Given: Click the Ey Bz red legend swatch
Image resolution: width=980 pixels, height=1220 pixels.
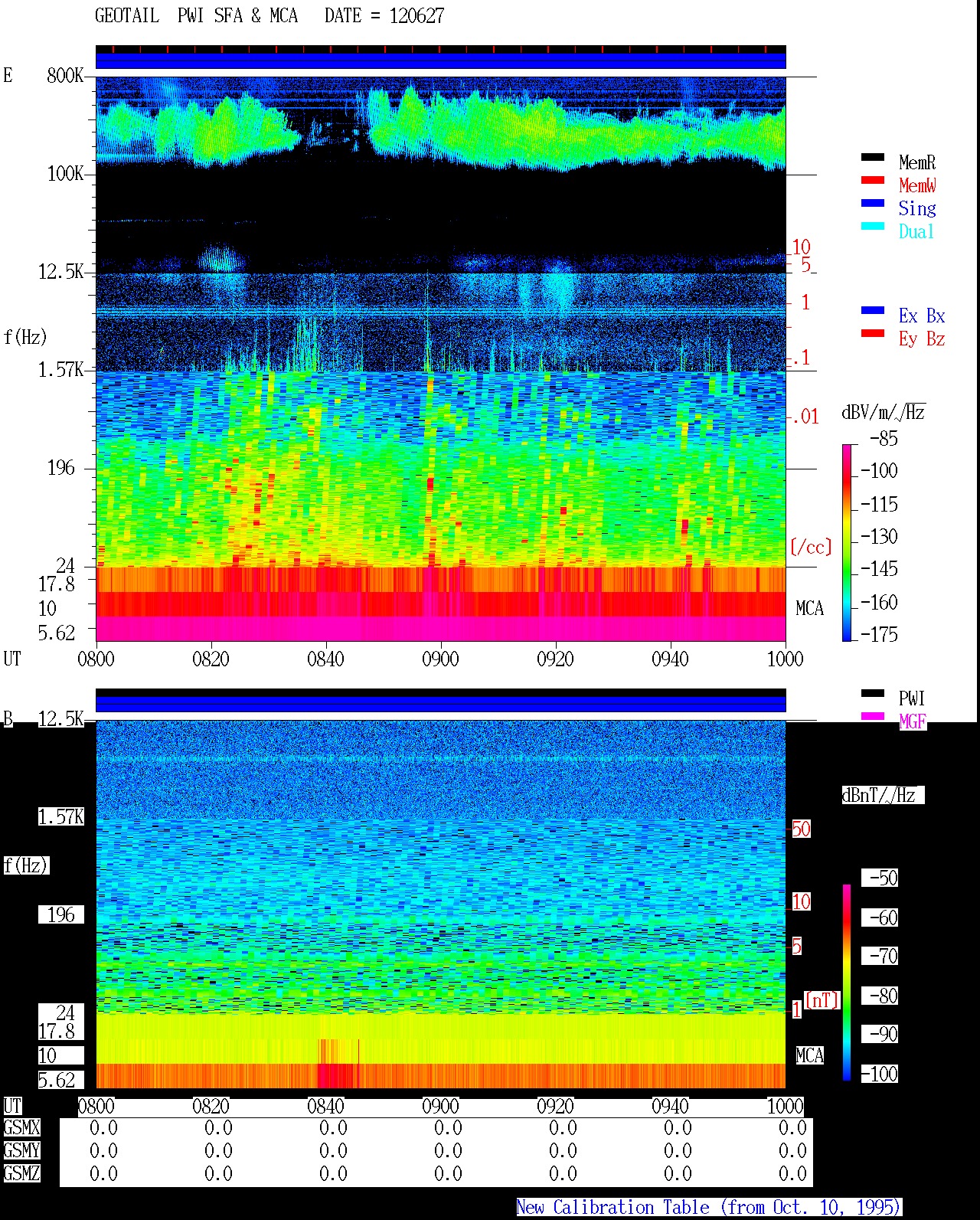Looking at the screenshot, I should (x=873, y=334).
